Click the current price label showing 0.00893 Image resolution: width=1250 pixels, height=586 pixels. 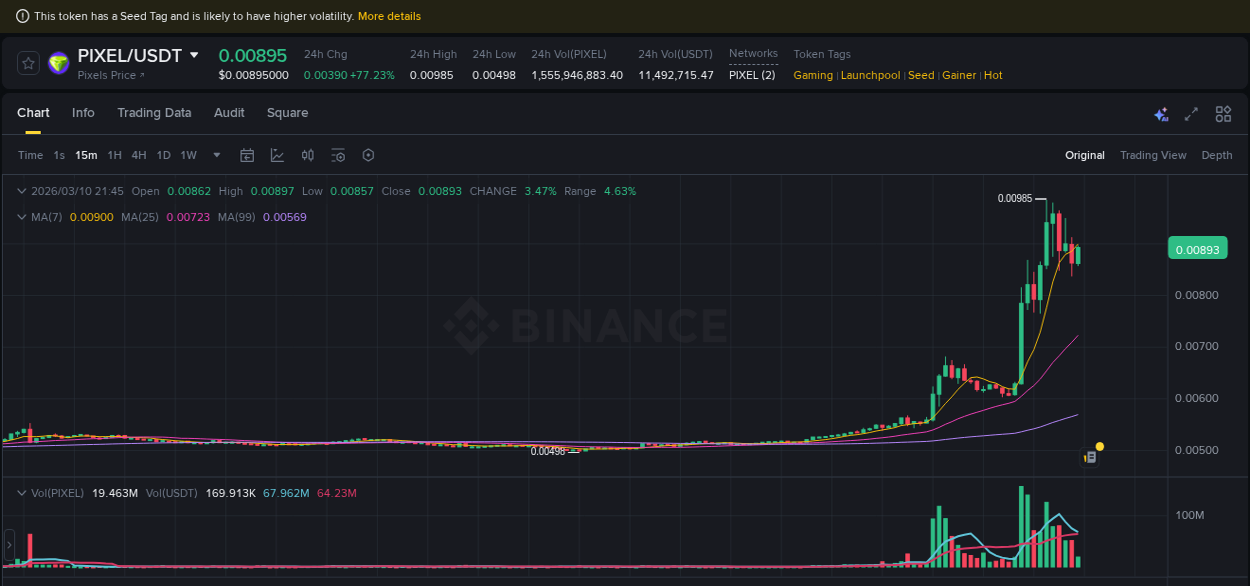[1197, 248]
